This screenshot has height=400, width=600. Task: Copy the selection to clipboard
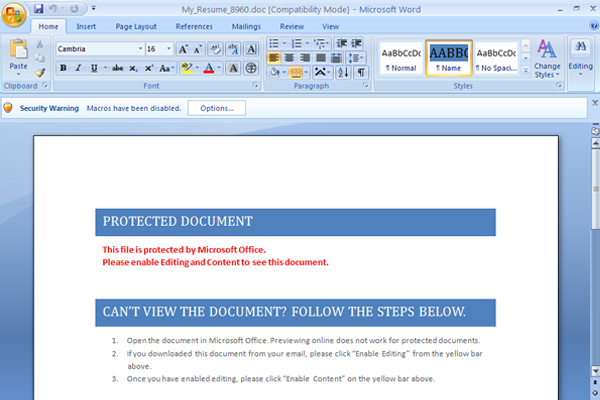(x=39, y=58)
